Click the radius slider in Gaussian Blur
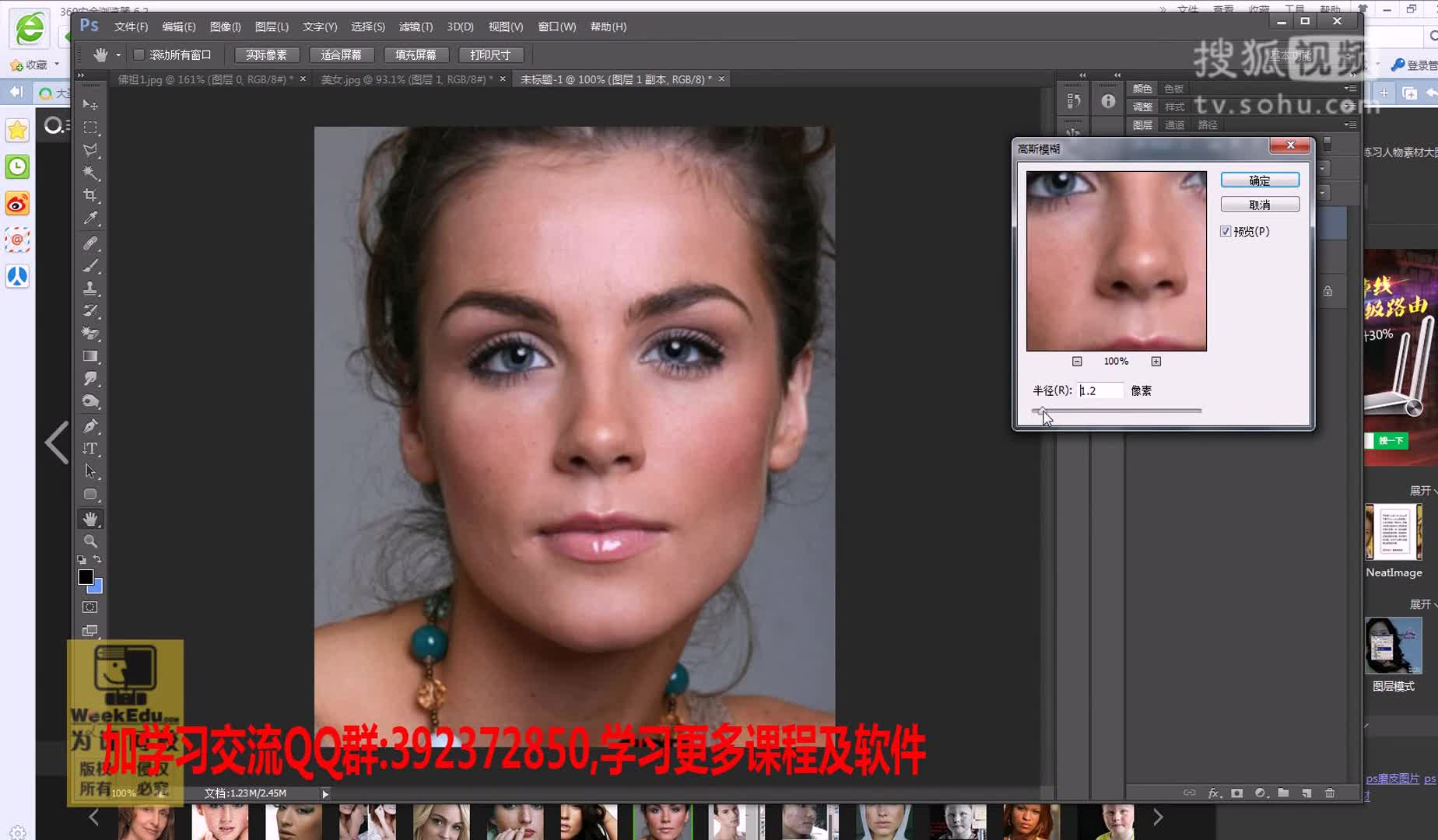Image resolution: width=1438 pixels, height=840 pixels. click(1117, 411)
